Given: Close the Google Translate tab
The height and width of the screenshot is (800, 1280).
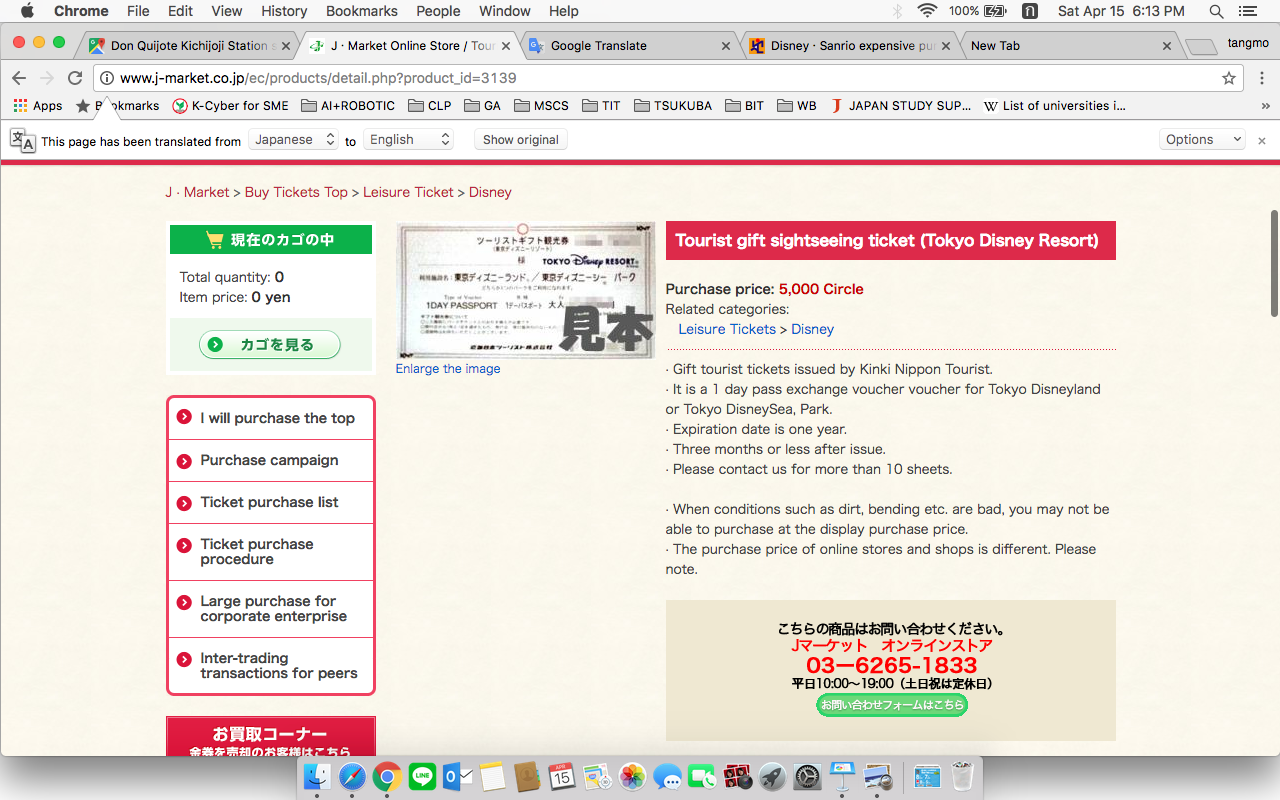Looking at the screenshot, I should click(727, 46).
